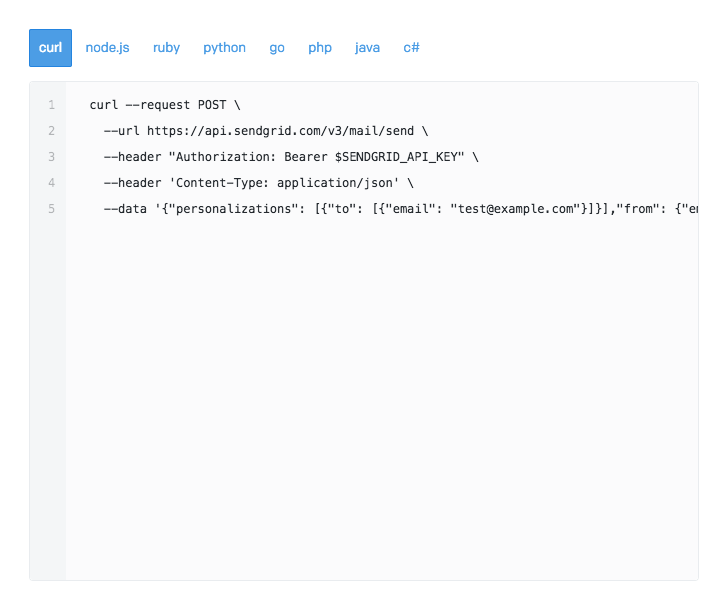
Task: Show the c# code example
Action: (411, 48)
